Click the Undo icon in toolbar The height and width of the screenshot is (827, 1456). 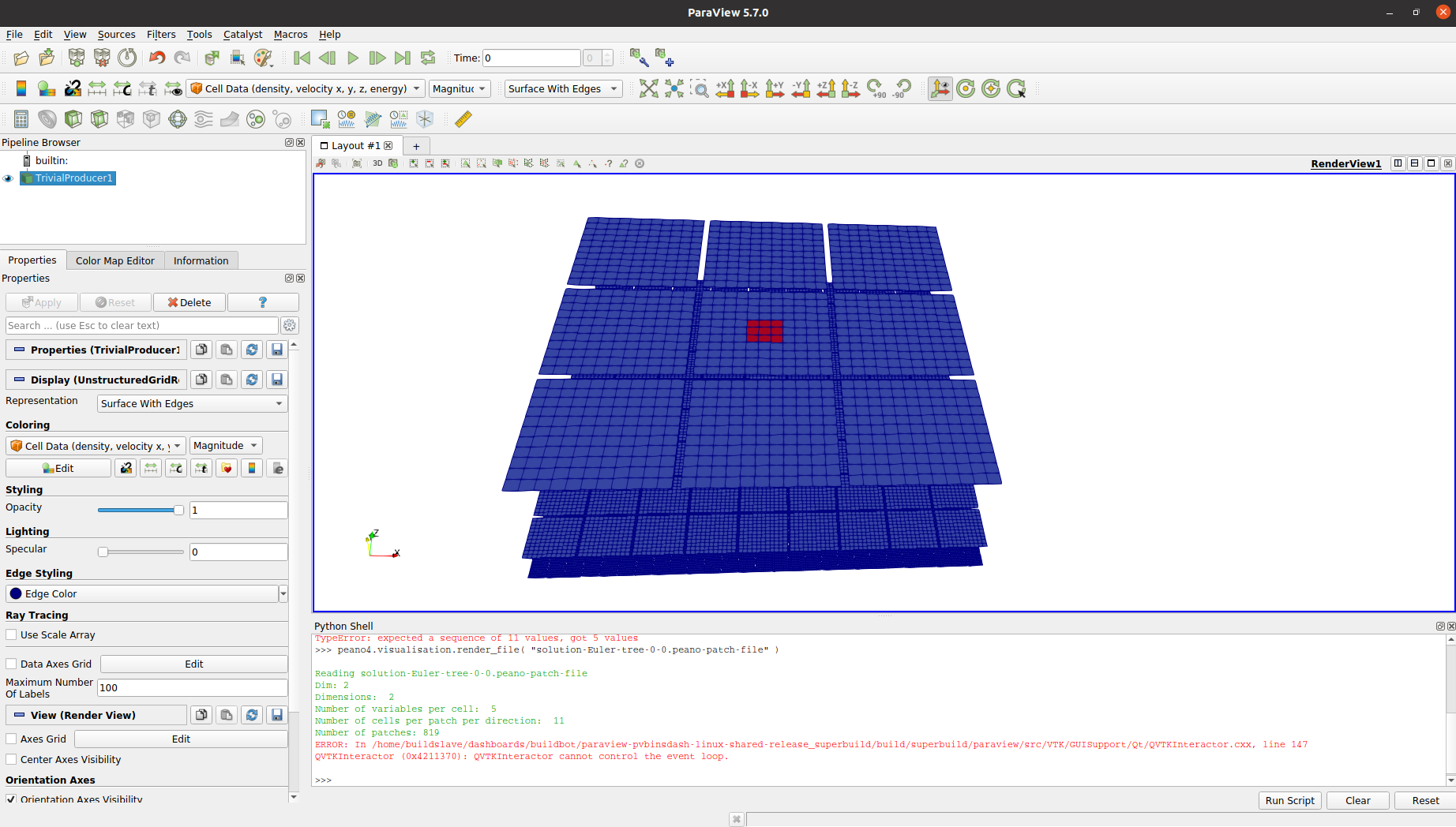157,58
